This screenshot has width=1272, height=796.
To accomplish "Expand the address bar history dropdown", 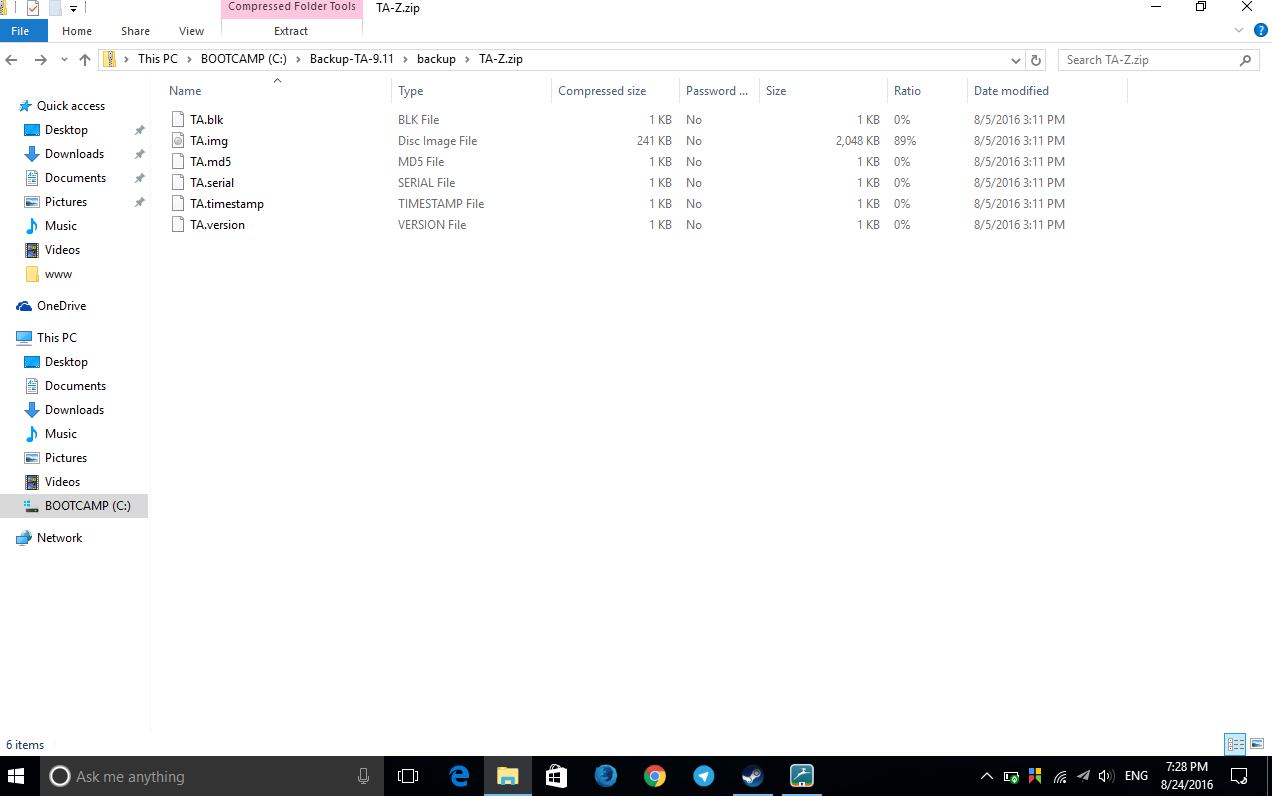I will [x=1016, y=60].
